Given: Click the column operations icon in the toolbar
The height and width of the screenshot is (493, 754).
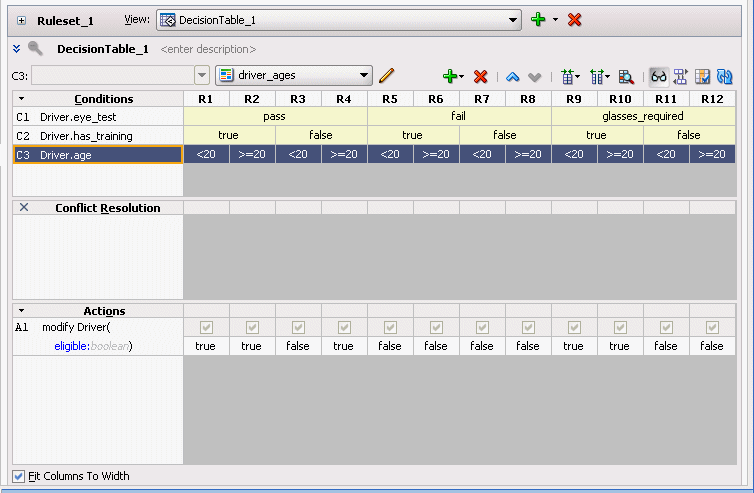Looking at the screenshot, I should (599, 76).
